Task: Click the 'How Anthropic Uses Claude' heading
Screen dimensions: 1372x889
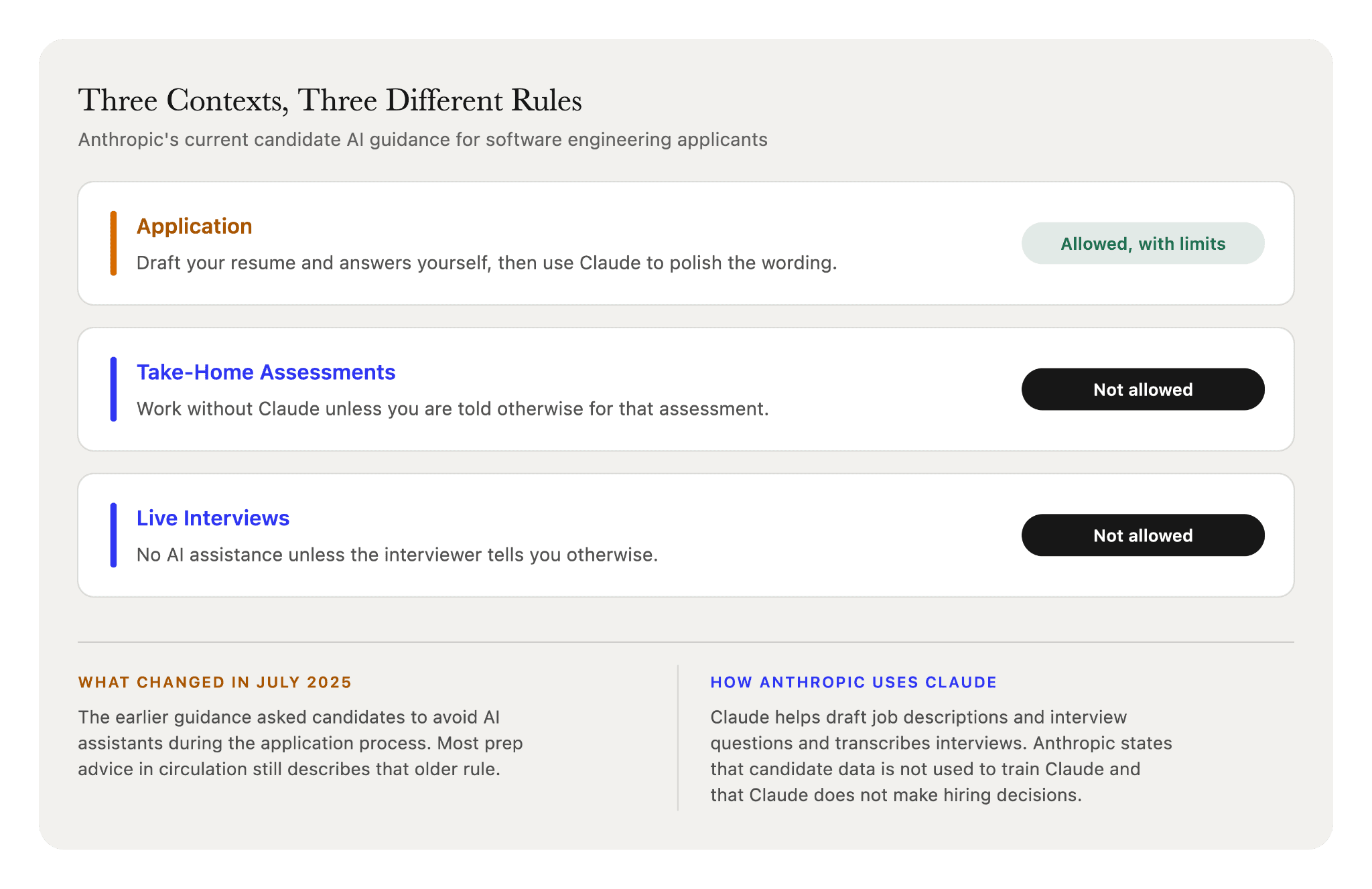Action: click(x=853, y=682)
